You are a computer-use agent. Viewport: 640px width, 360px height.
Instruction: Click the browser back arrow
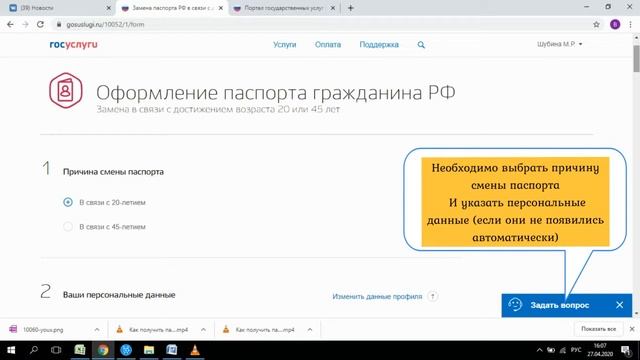coord(10,24)
